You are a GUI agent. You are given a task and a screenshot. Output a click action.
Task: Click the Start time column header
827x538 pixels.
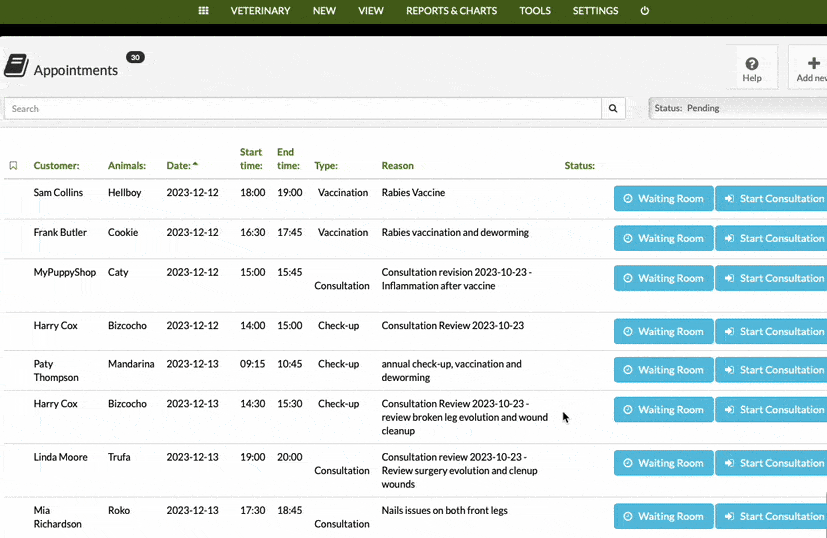point(251,159)
